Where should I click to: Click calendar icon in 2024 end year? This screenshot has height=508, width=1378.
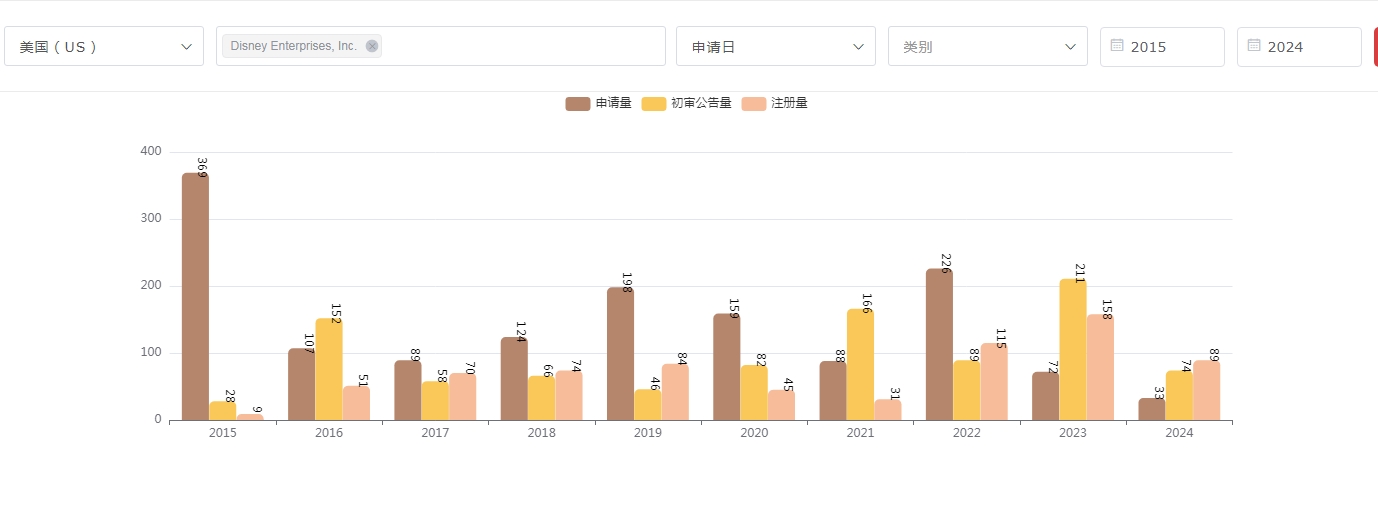(x=1254, y=45)
